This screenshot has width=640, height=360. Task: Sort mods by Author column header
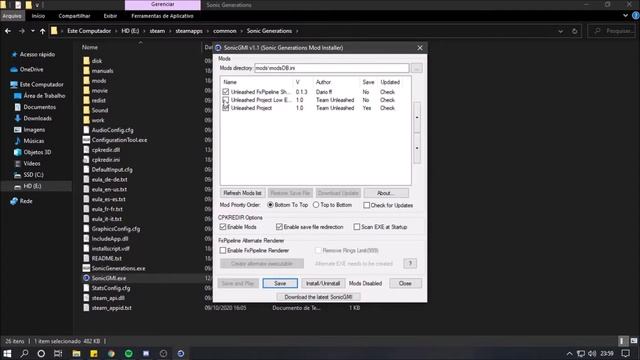323,82
